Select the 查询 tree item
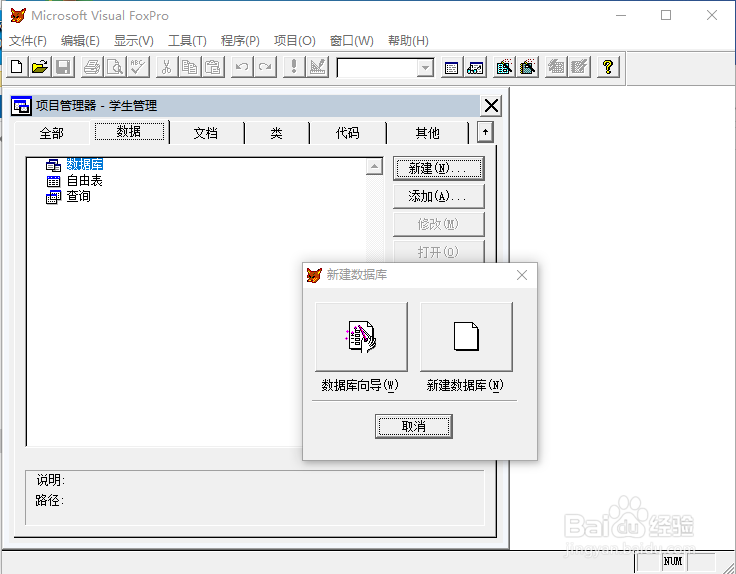The height and width of the screenshot is (574, 736). coord(78,196)
